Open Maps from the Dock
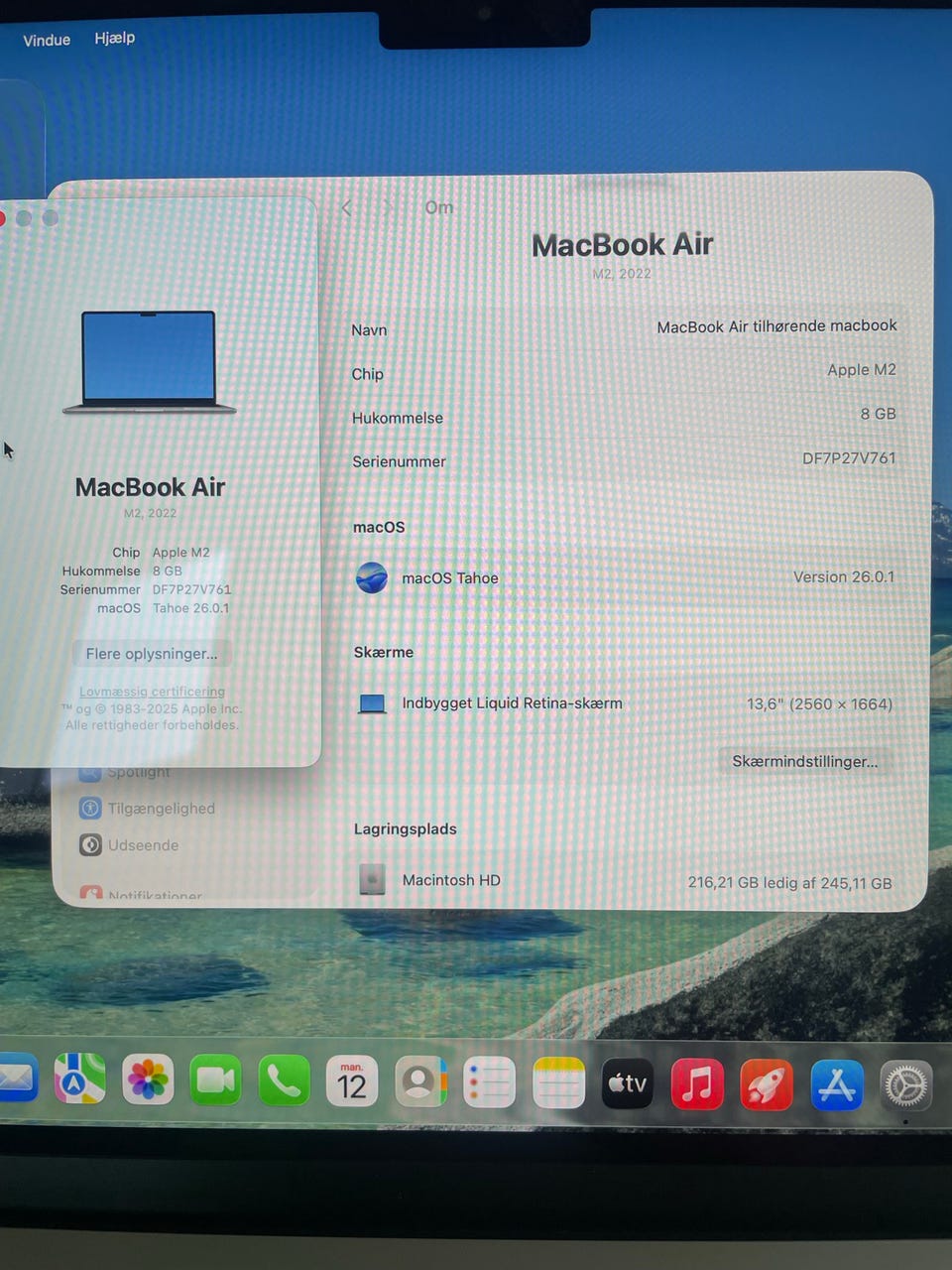Viewport: 952px width, 1270px height. (79, 1079)
